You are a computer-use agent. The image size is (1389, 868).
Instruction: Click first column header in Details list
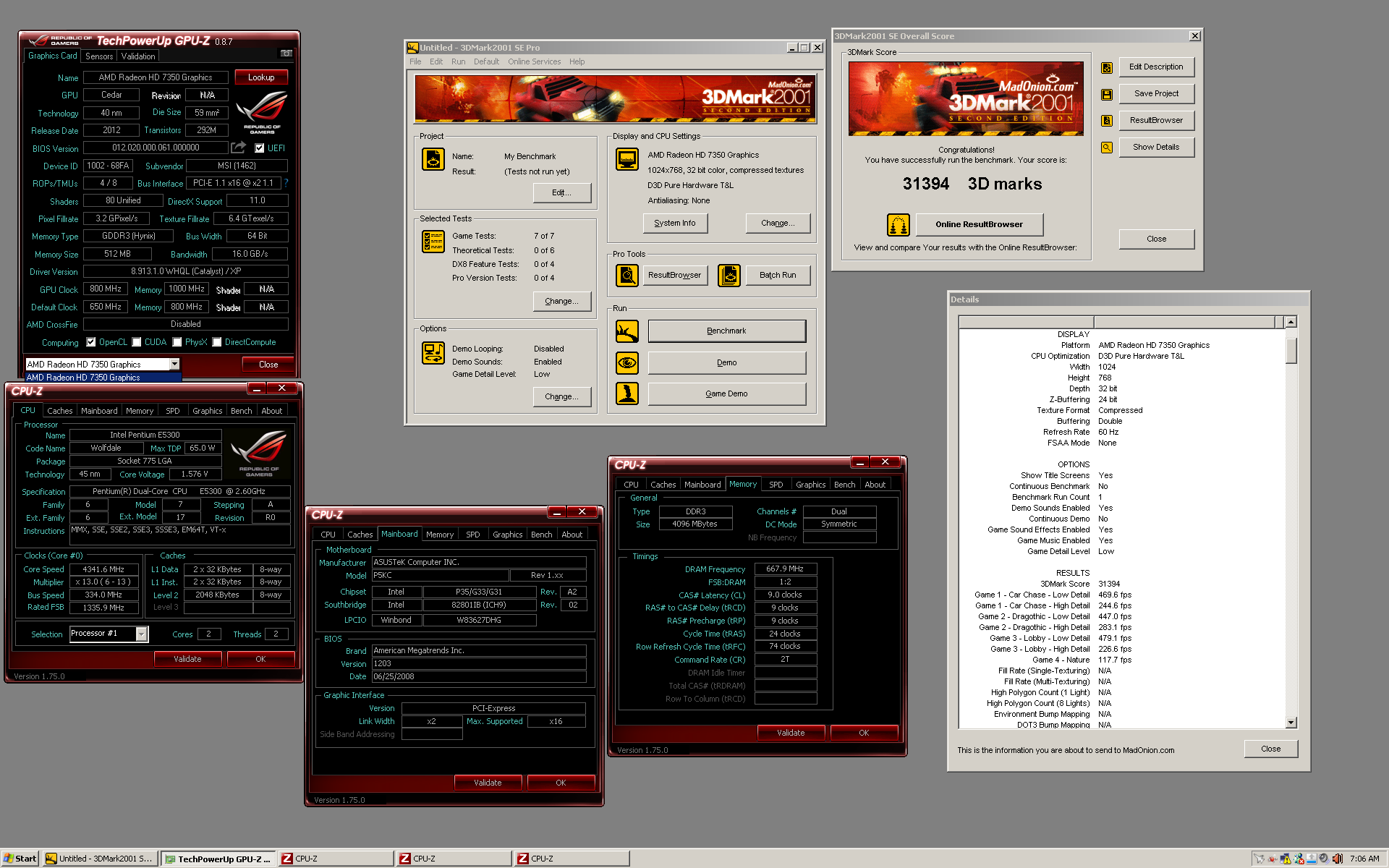(x=1026, y=322)
